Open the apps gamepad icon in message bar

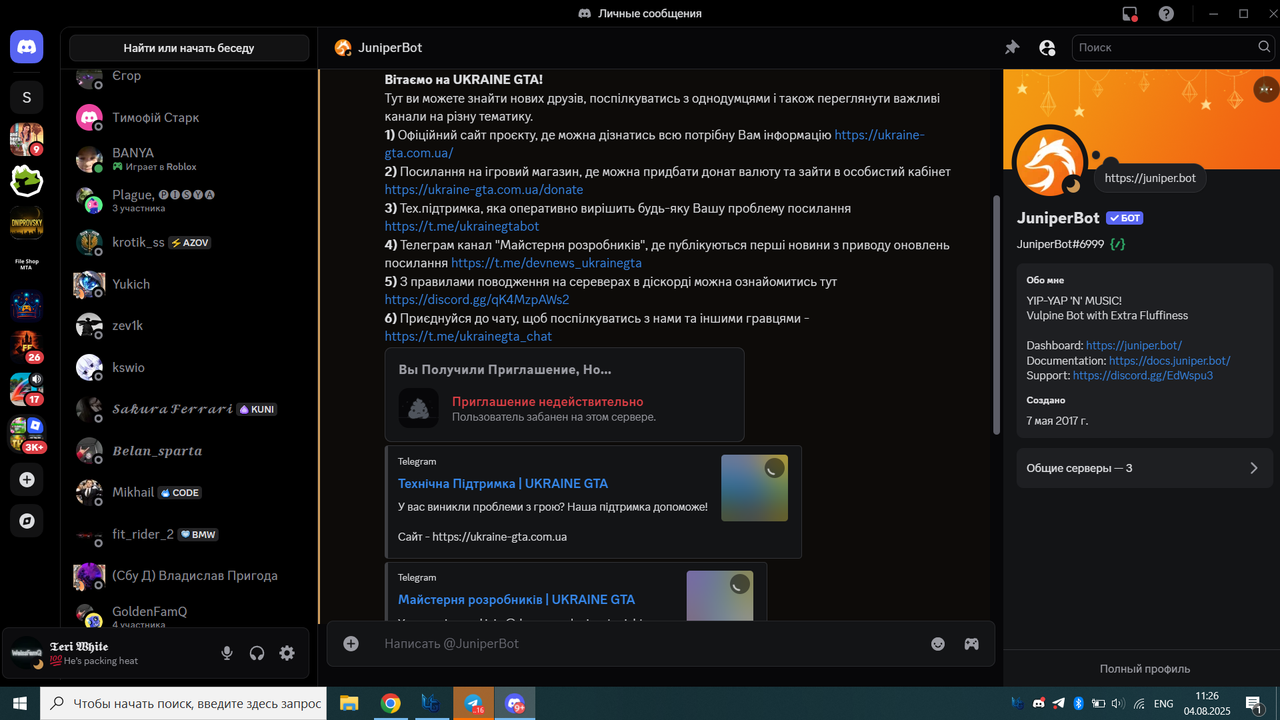[x=971, y=644]
